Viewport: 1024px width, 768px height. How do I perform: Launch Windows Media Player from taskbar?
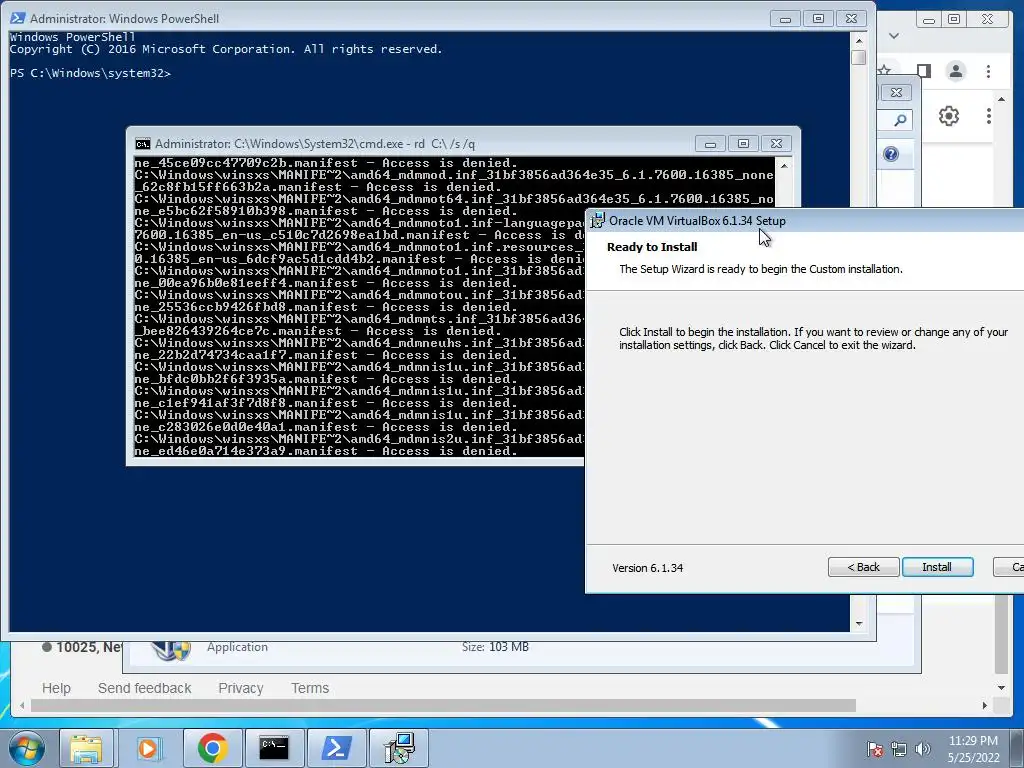pos(148,748)
